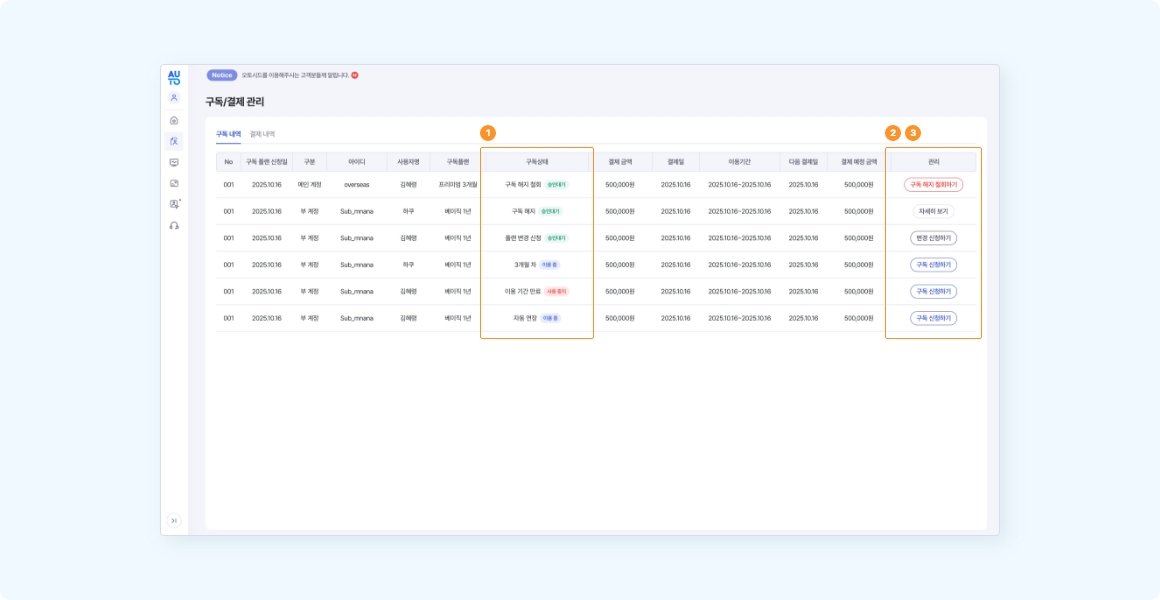This screenshot has height=600, width=1160.
Task: Open the sidebar icon with the red dot
Action: 174,204
